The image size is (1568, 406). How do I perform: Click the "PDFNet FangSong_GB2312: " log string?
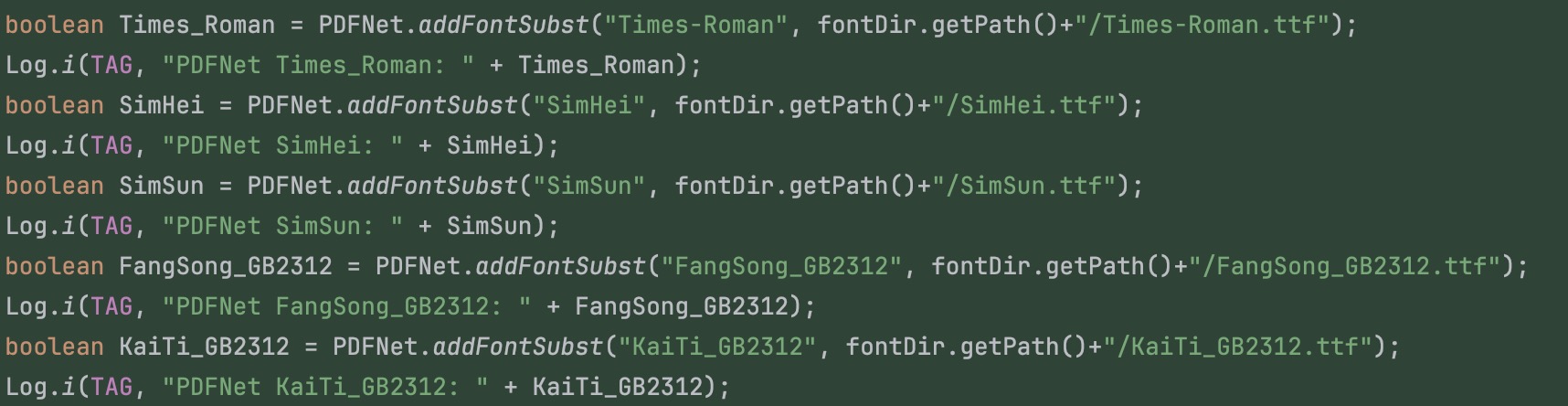tap(346, 306)
